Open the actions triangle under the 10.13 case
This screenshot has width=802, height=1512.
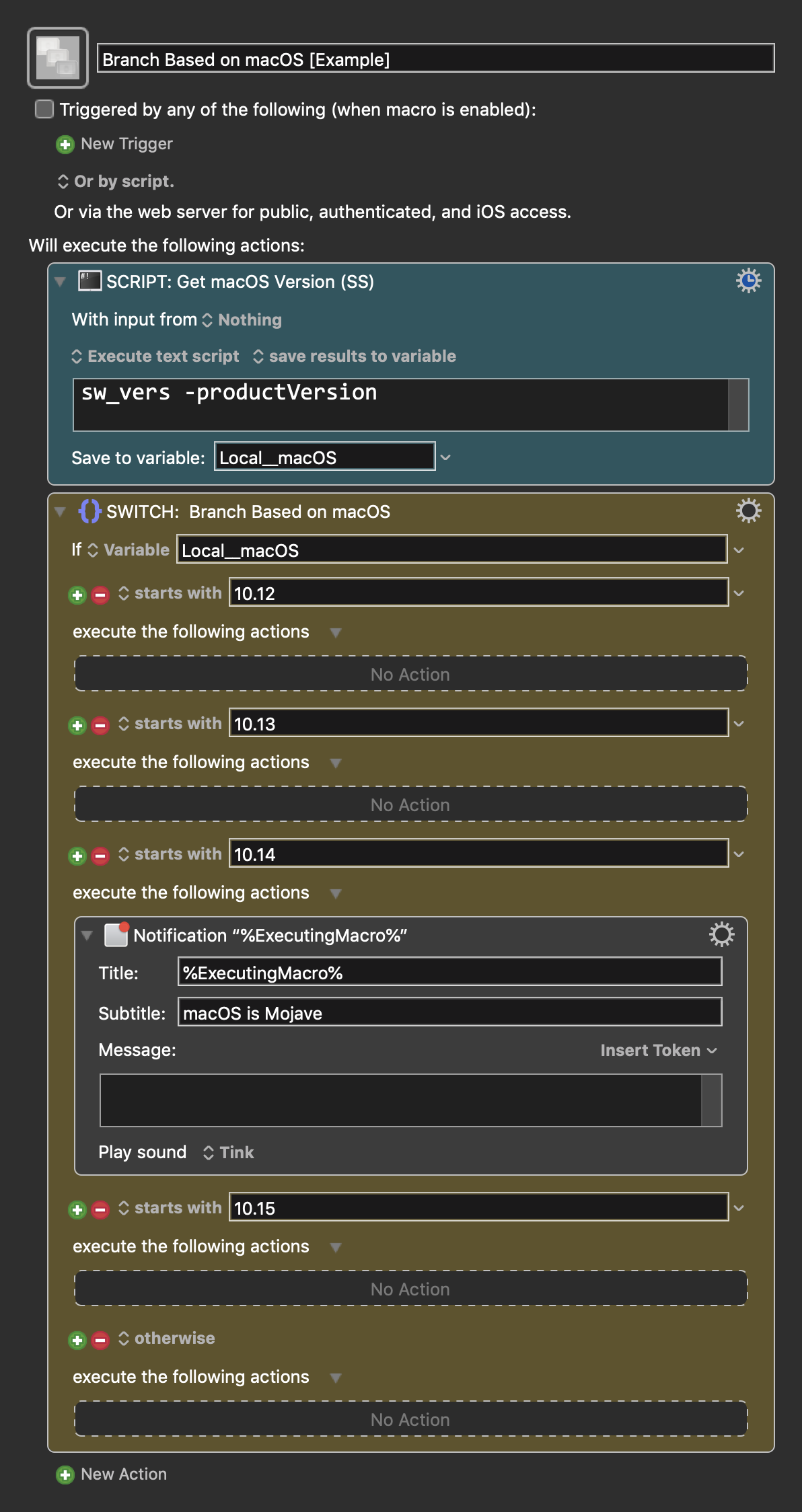[336, 763]
